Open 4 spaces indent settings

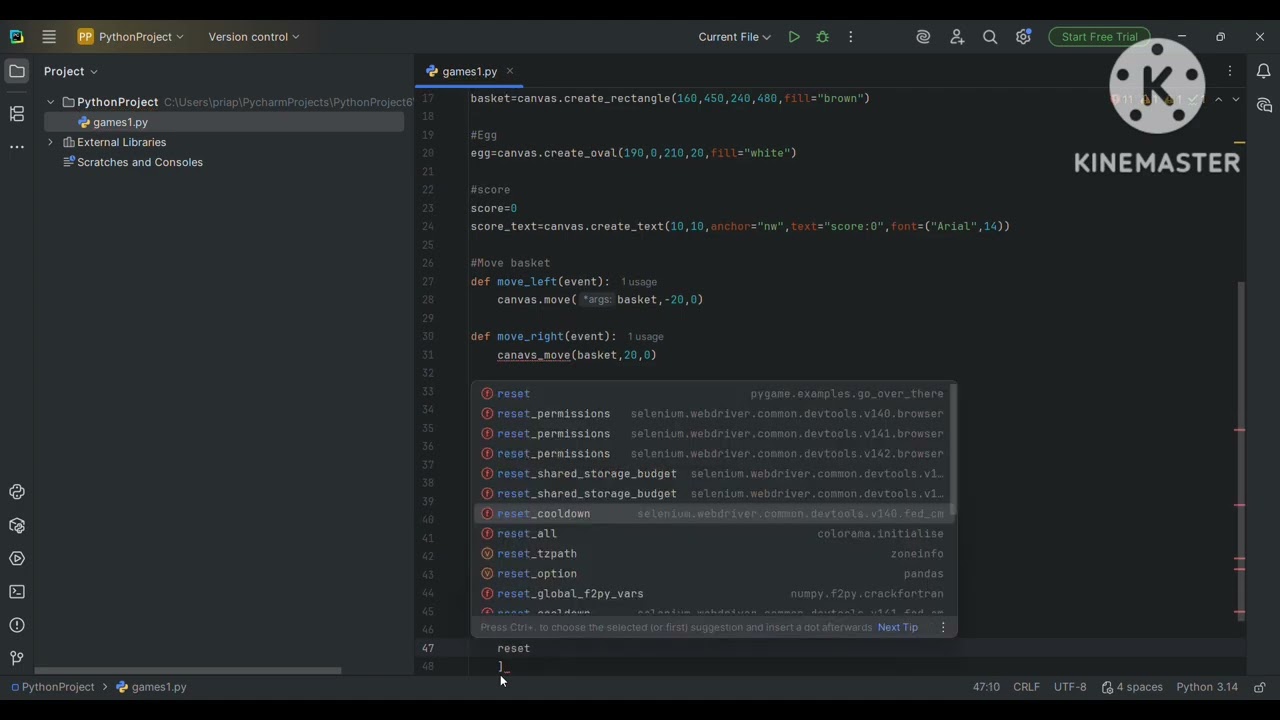pos(1132,687)
